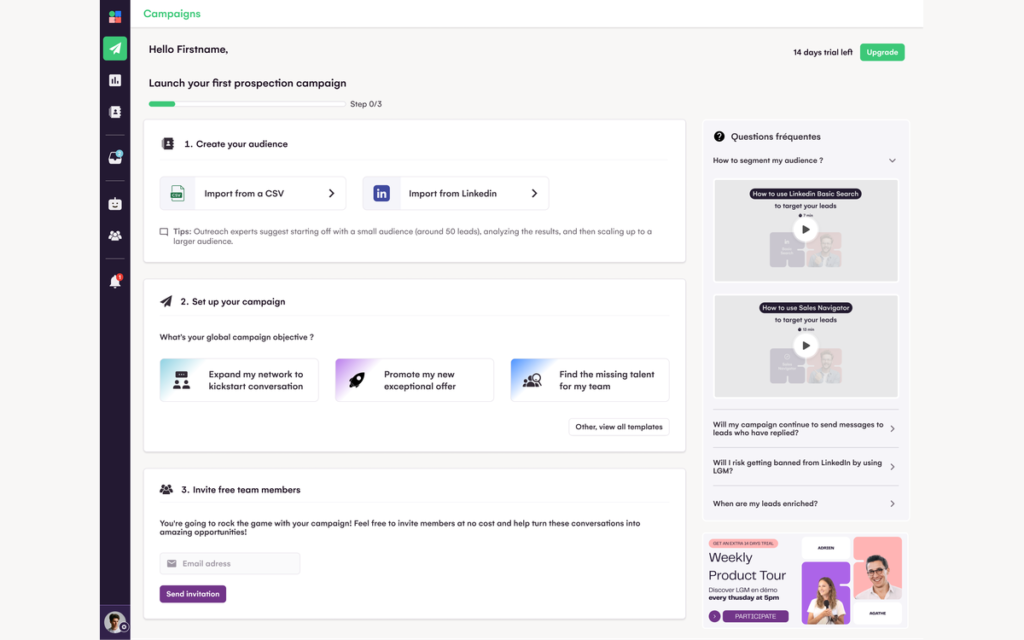Viewport: 1024px width, 640px height.
Task: Click the Email adress input field
Action: pyautogui.click(x=230, y=564)
